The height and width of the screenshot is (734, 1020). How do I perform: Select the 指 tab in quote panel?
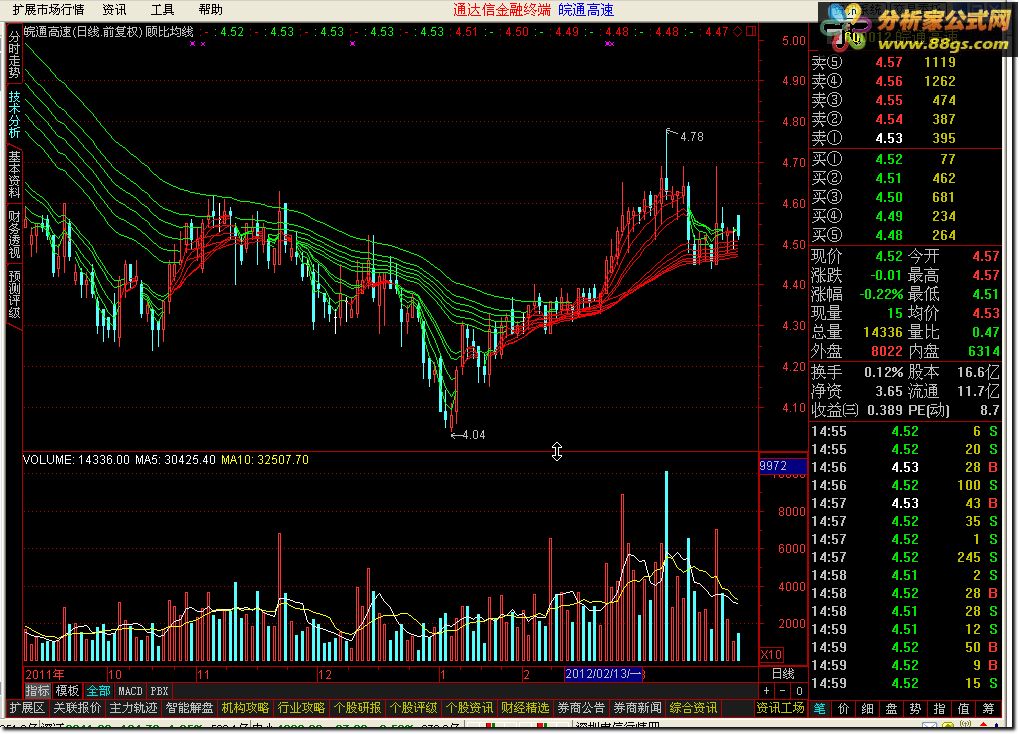pos(940,709)
